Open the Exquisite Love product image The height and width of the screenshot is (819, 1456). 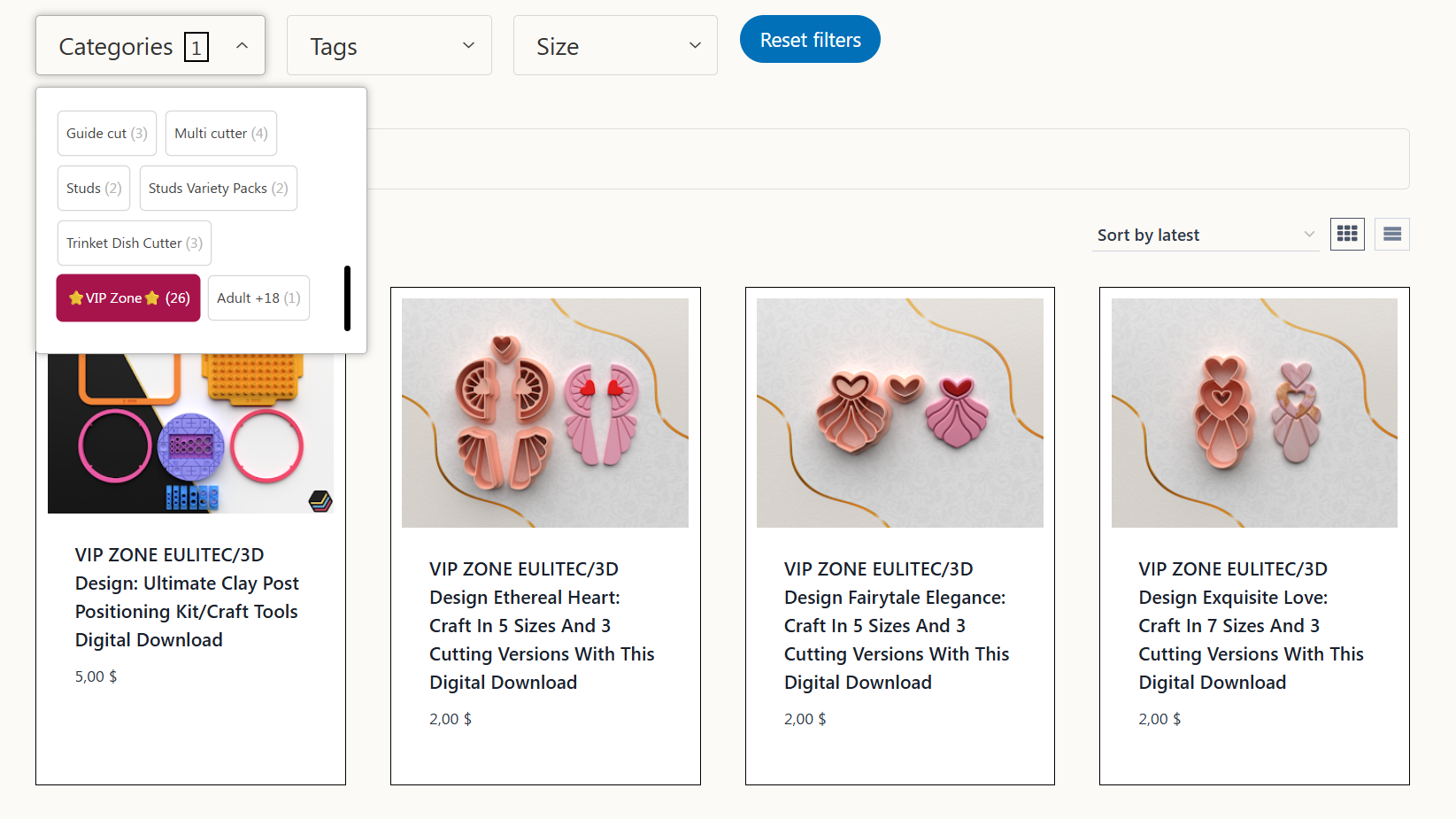click(x=1254, y=413)
